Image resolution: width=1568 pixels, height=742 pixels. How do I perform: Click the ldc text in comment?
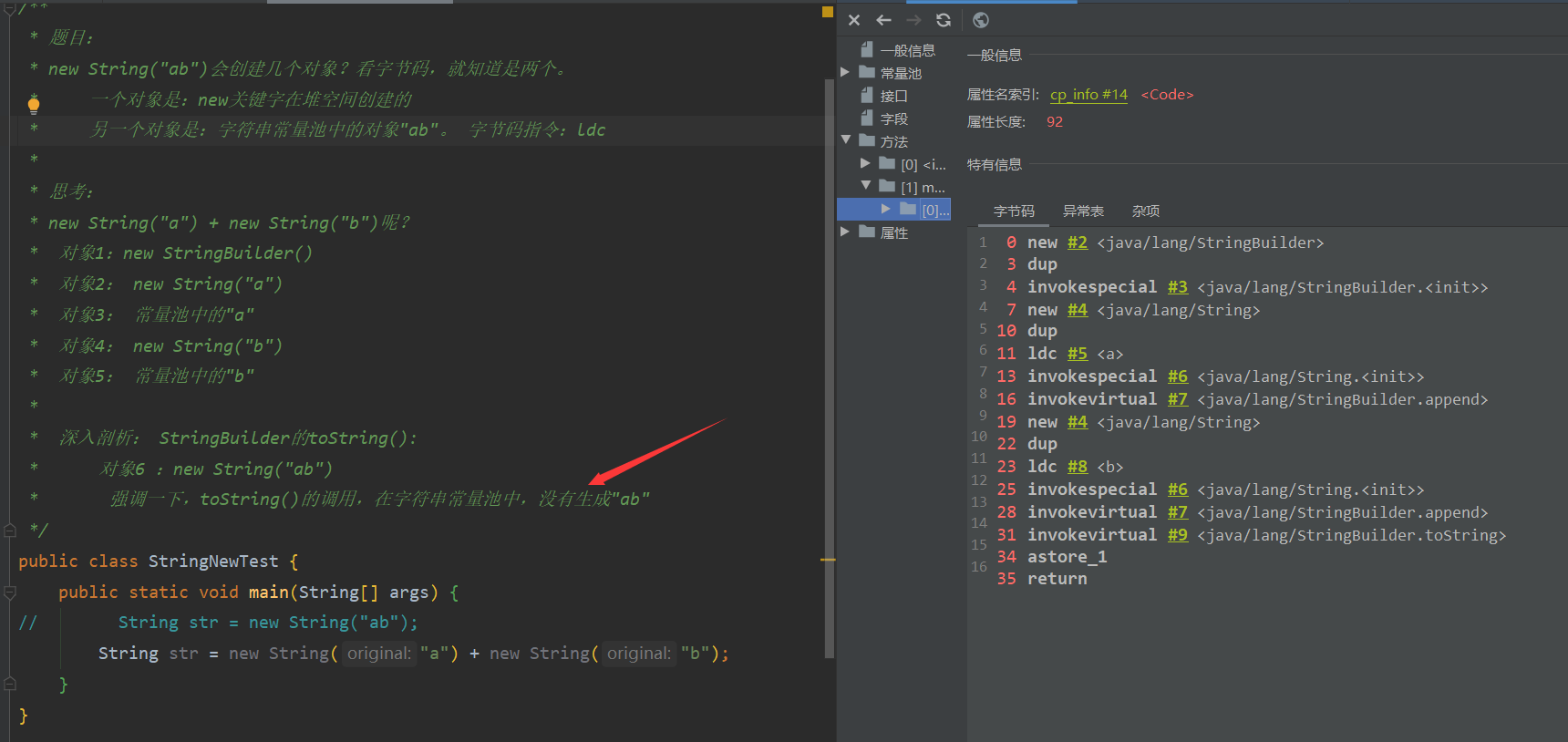click(x=591, y=130)
